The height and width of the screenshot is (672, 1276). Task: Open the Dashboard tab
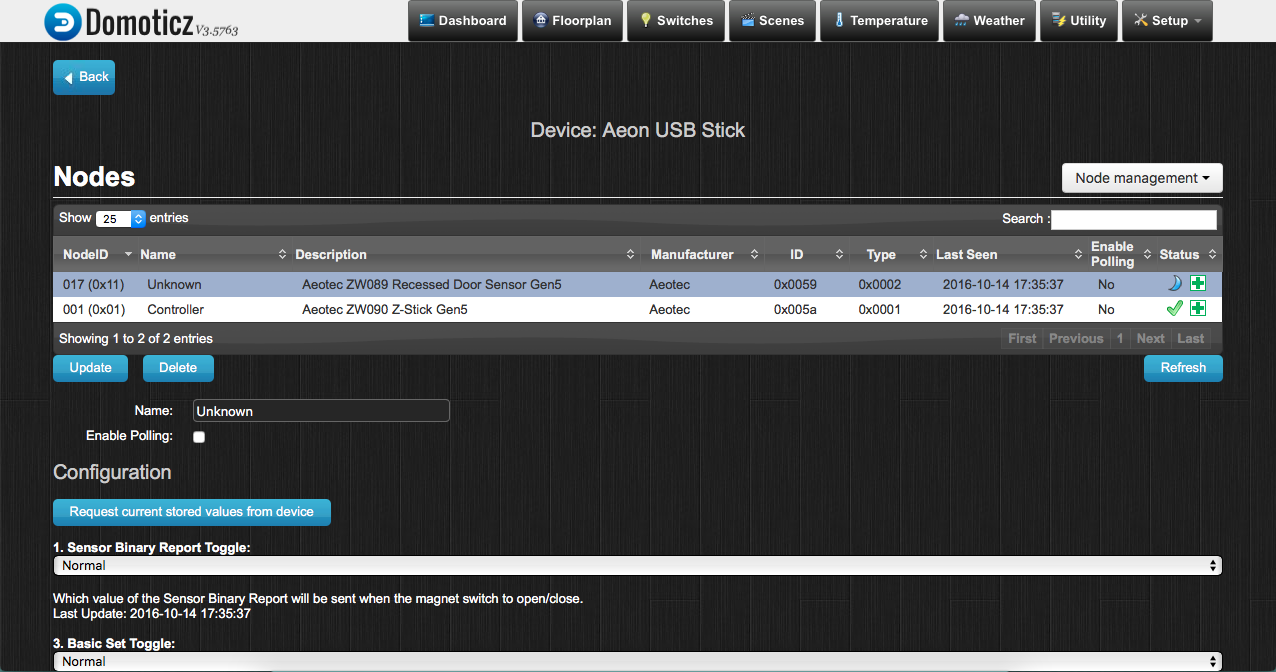(464, 20)
